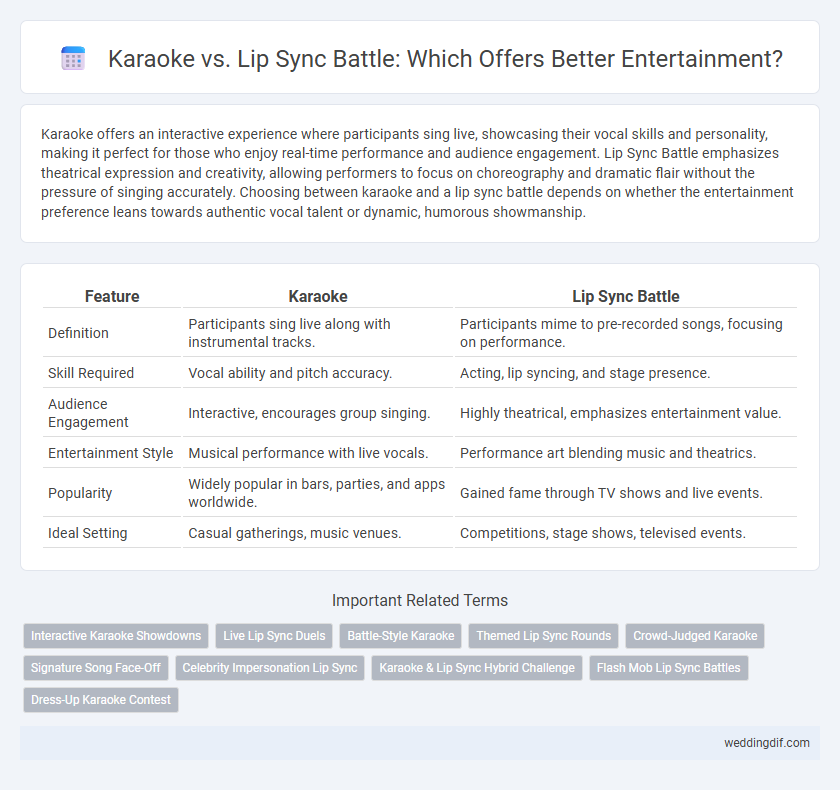This screenshot has height=790, width=840.
Task: Click 'Interactive, encourages group singing.' cell
Action: tap(318, 413)
